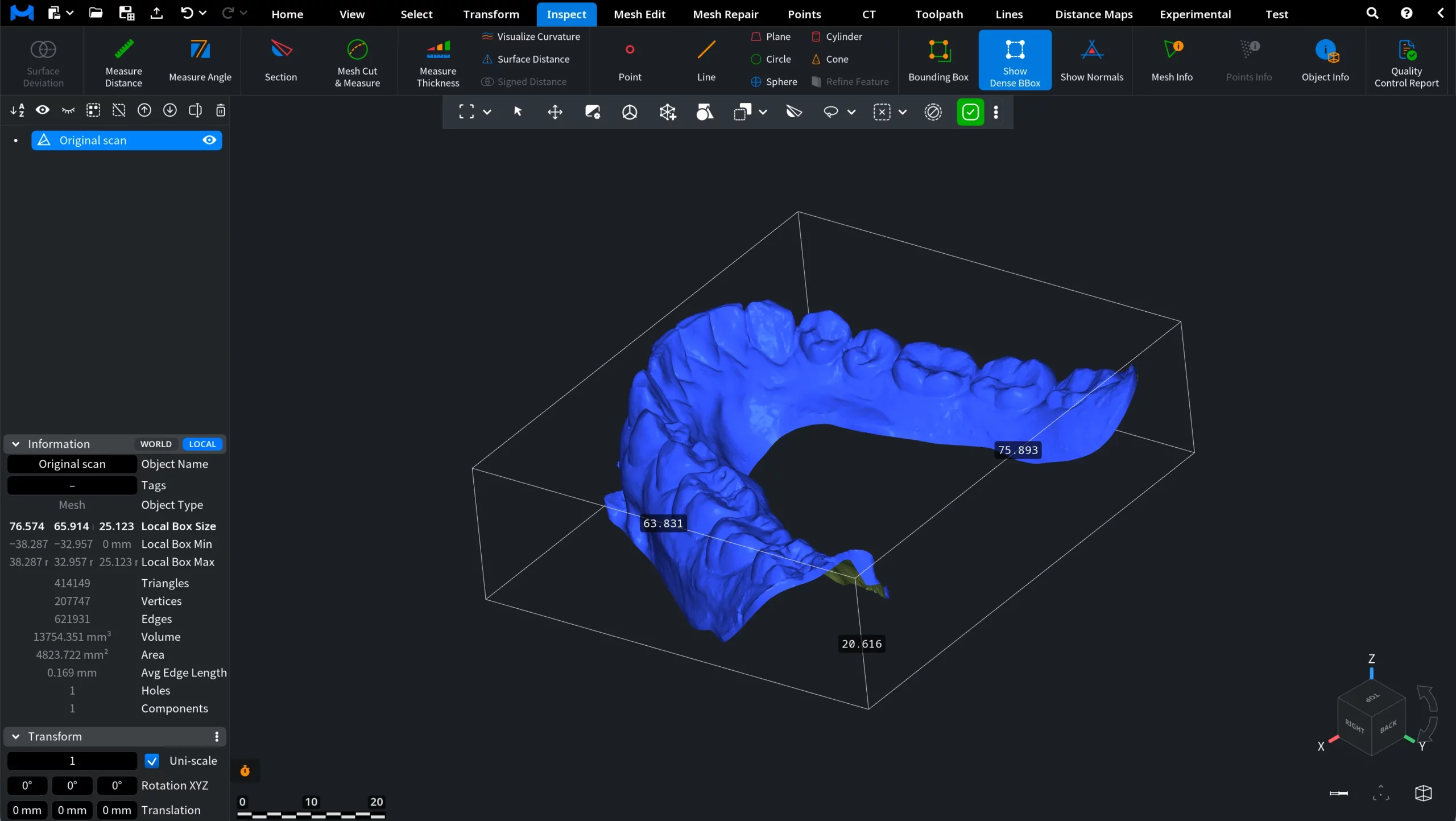Image resolution: width=1456 pixels, height=821 pixels.
Task: Click the select-all dashed grid icon
Action: point(93,110)
